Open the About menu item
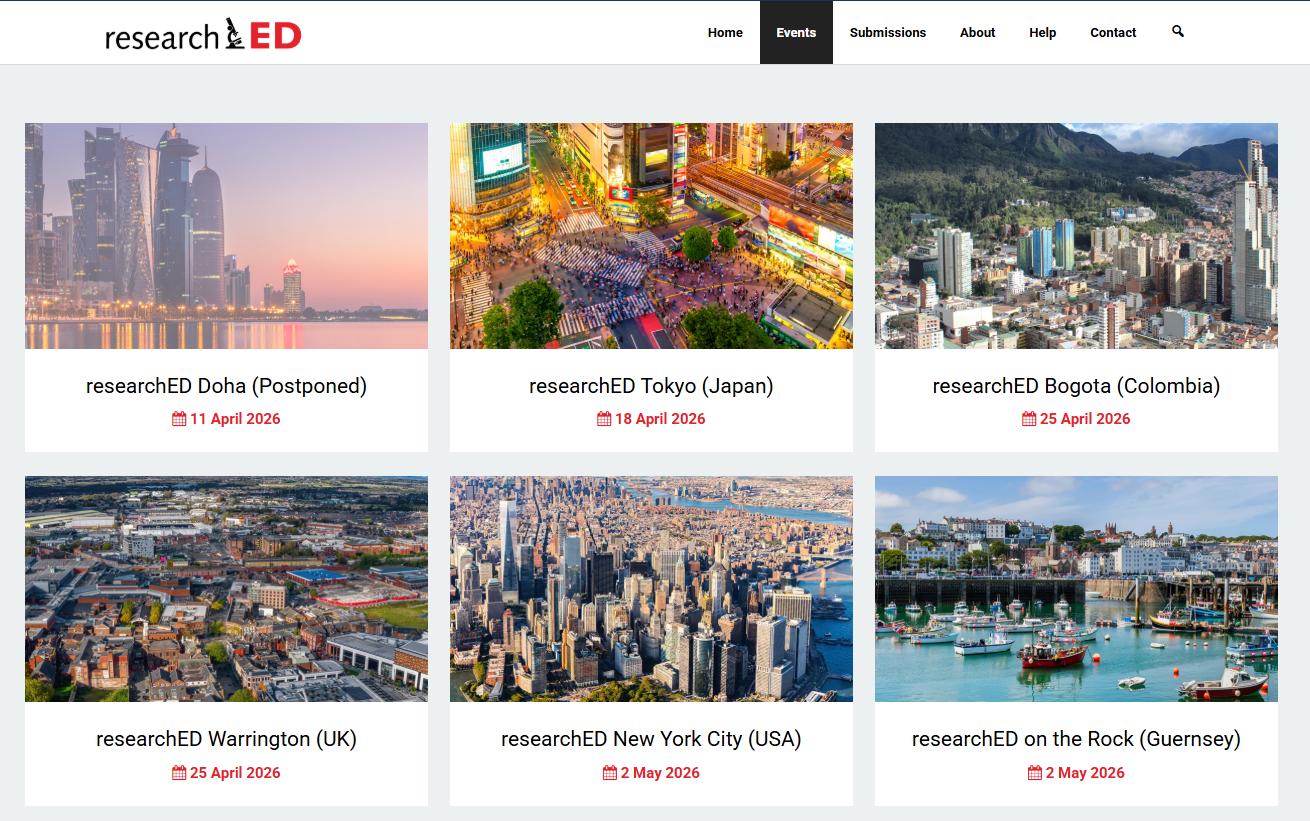Image resolution: width=1310 pixels, height=821 pixels. point(977,33)
